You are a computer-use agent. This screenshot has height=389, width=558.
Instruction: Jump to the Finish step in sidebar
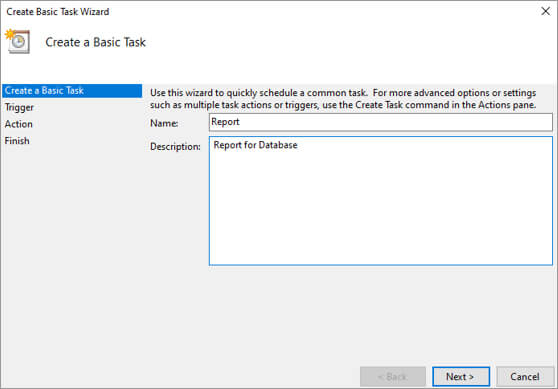(17, 141)
